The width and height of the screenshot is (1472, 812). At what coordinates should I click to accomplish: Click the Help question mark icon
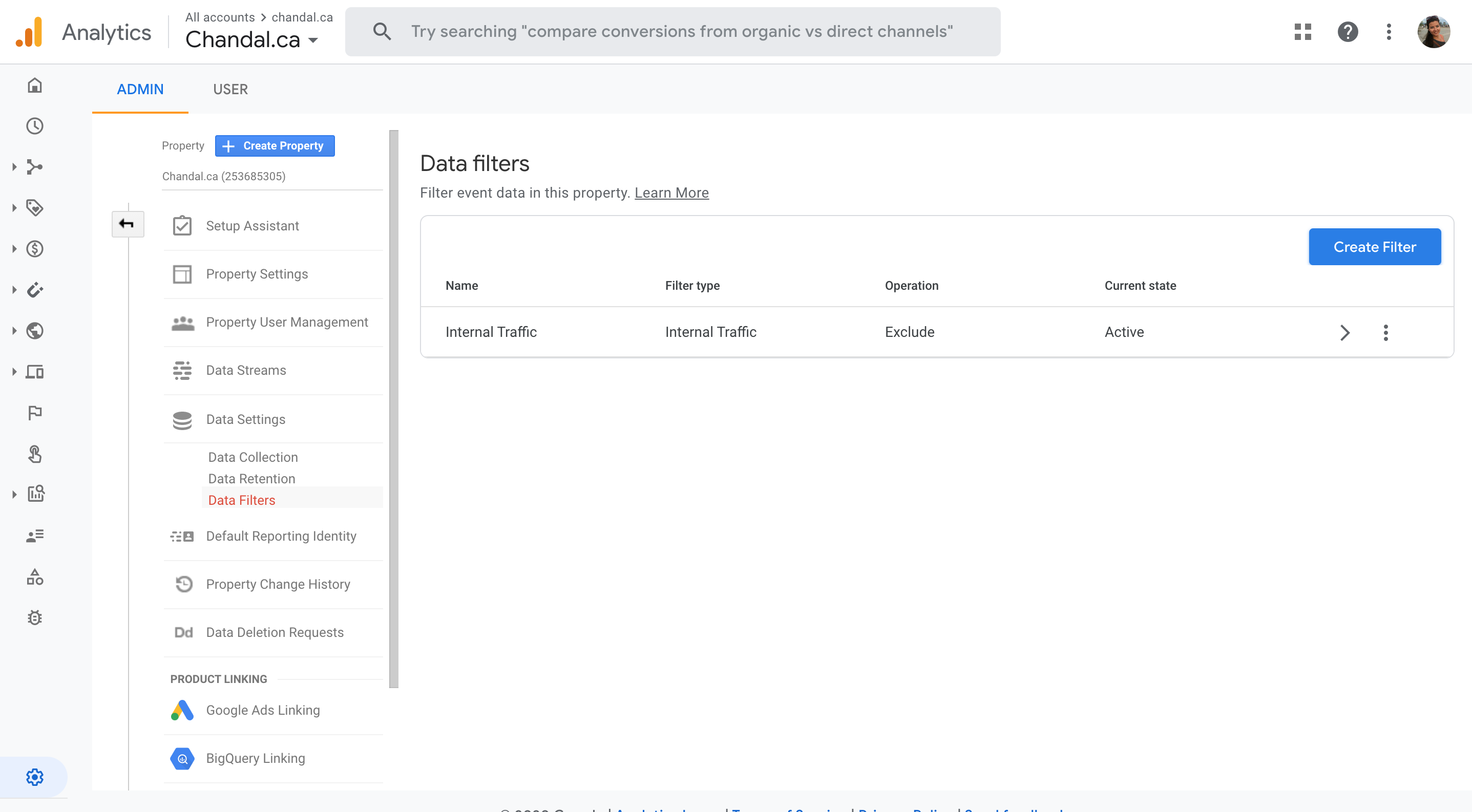tap(1347, 31)
